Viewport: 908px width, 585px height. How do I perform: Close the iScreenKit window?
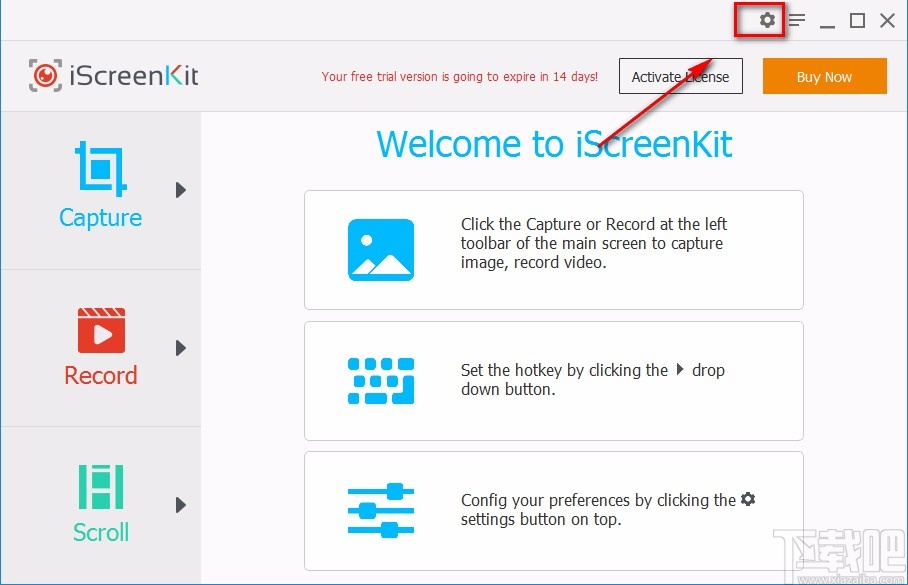[x=887, y=20]
